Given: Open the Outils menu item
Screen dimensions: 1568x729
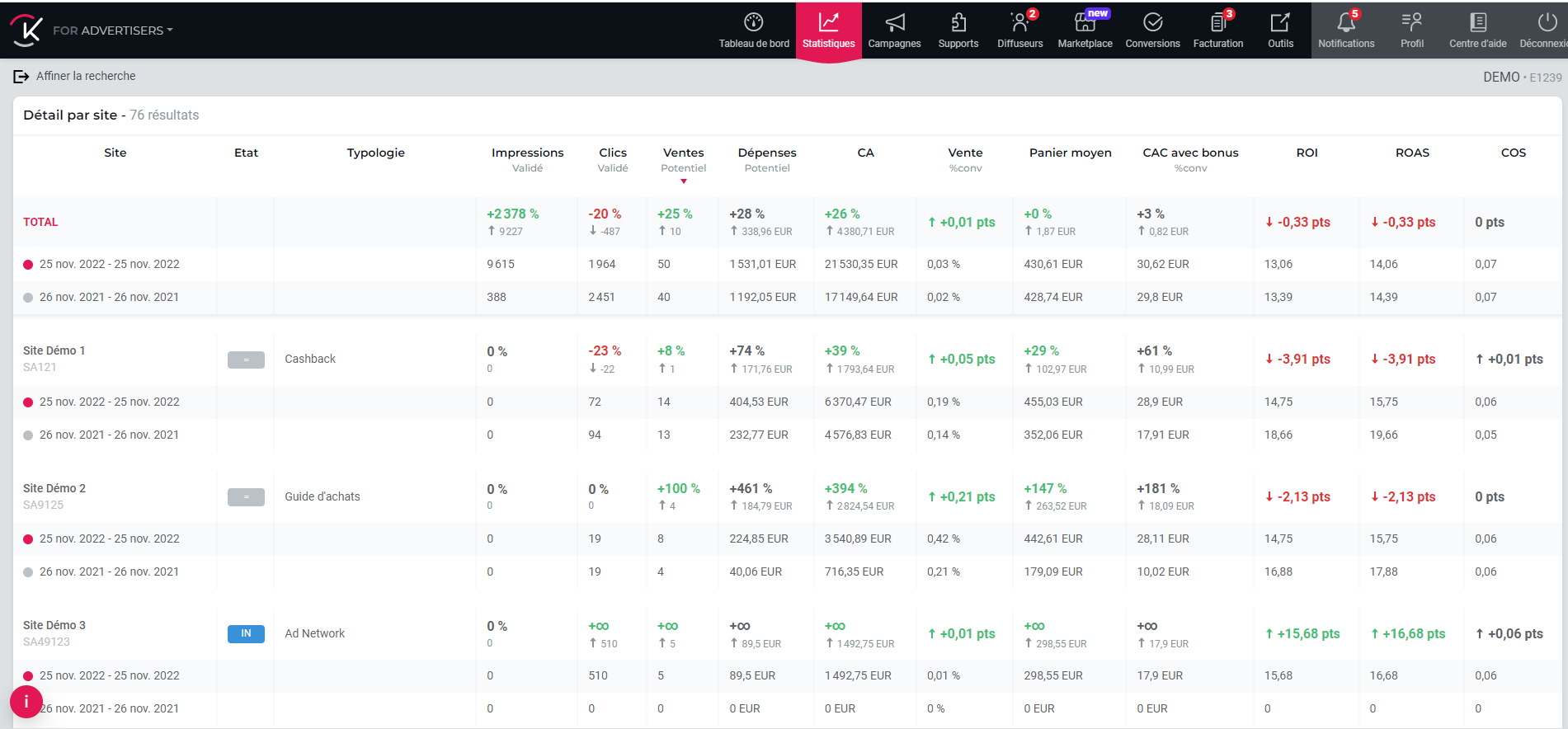Looking at the screenshot, I should [x=1280, y=30].
